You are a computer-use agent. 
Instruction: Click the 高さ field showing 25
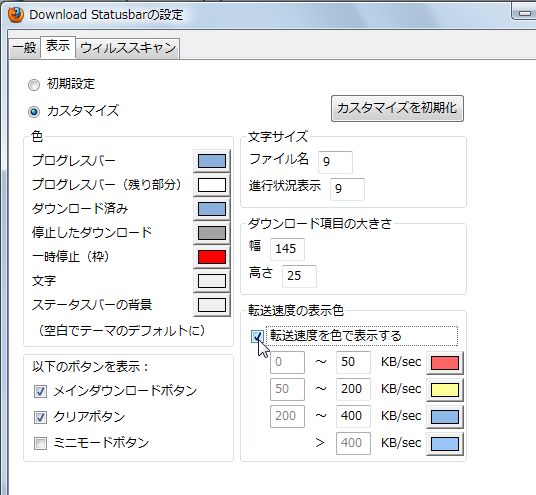[299, 276]
